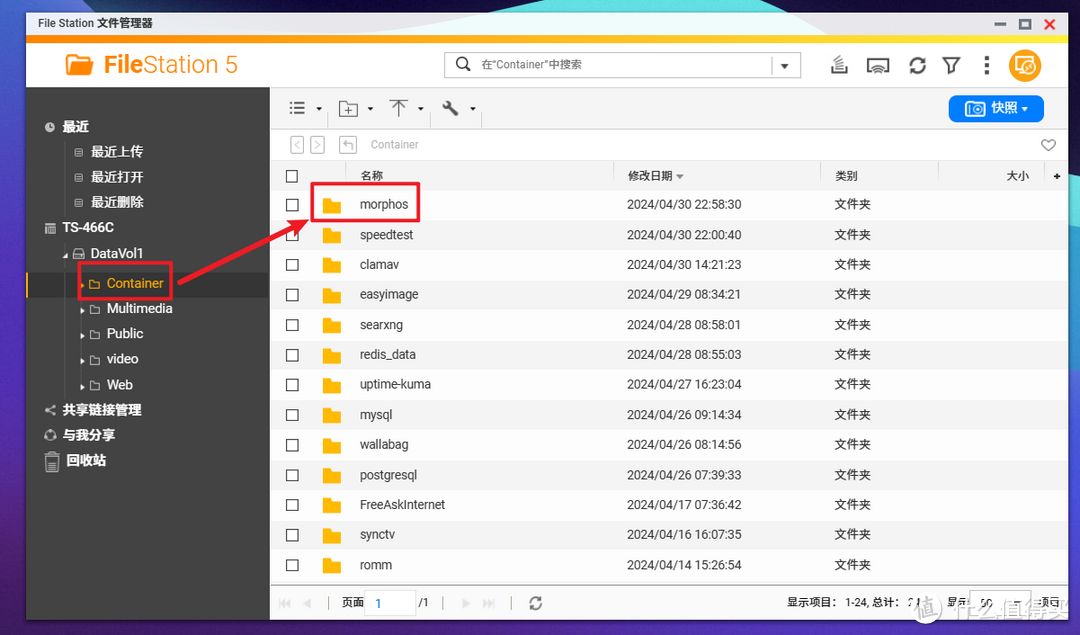Expand the Public folder tree arrow
1080x635 pixels.
(83, 335)
